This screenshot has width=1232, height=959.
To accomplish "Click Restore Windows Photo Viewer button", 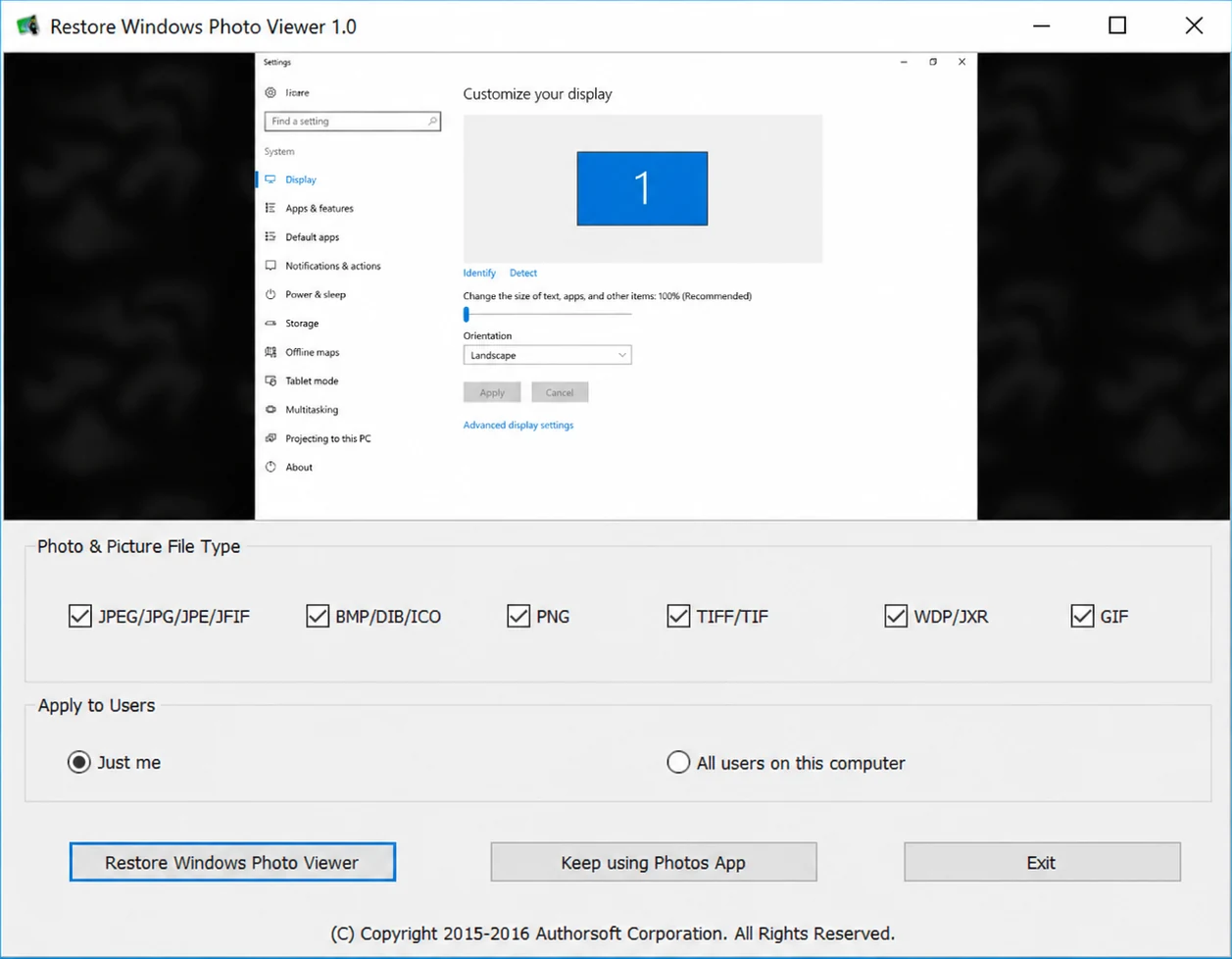I will pyautogui.click(x=232, y=862).
